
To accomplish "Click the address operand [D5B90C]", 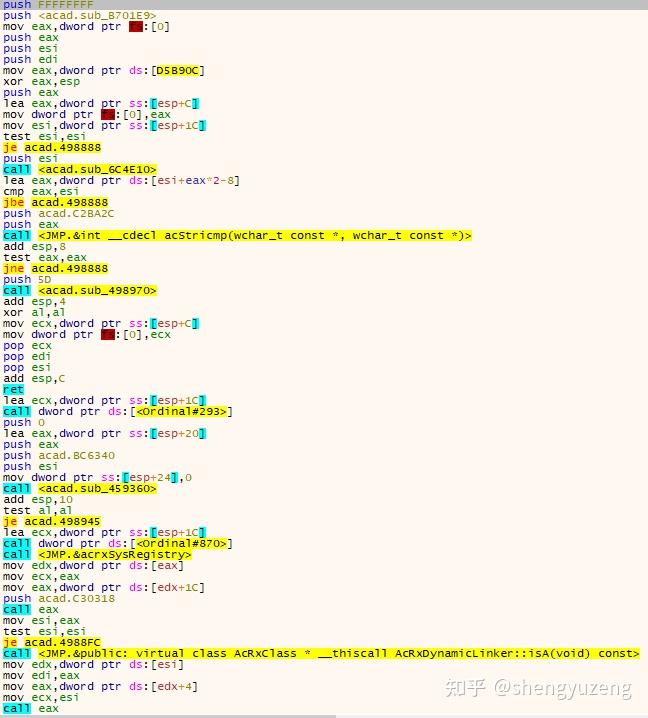I will tap(178, 71).
